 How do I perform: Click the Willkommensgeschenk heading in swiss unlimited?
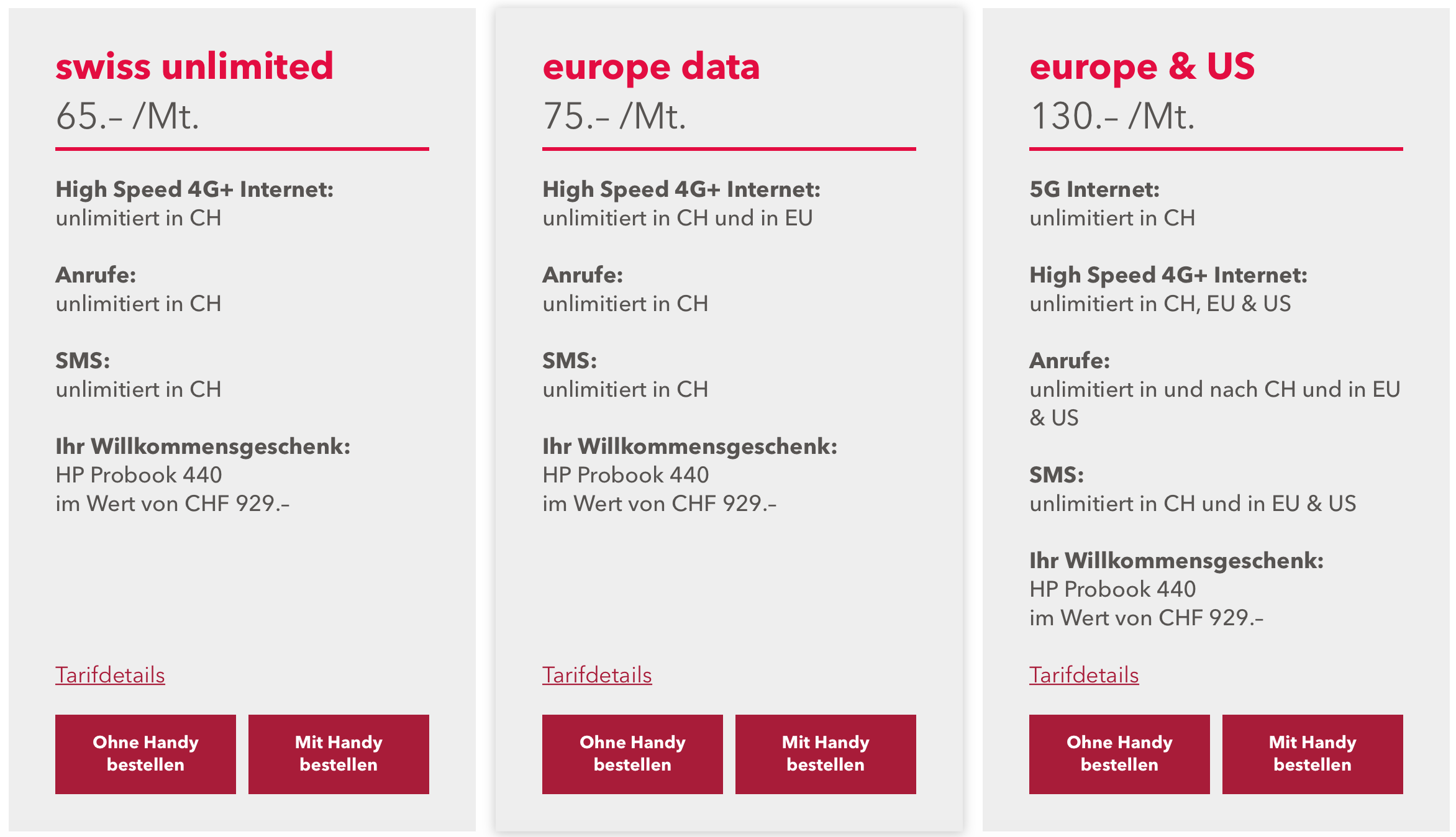[202, 446]
